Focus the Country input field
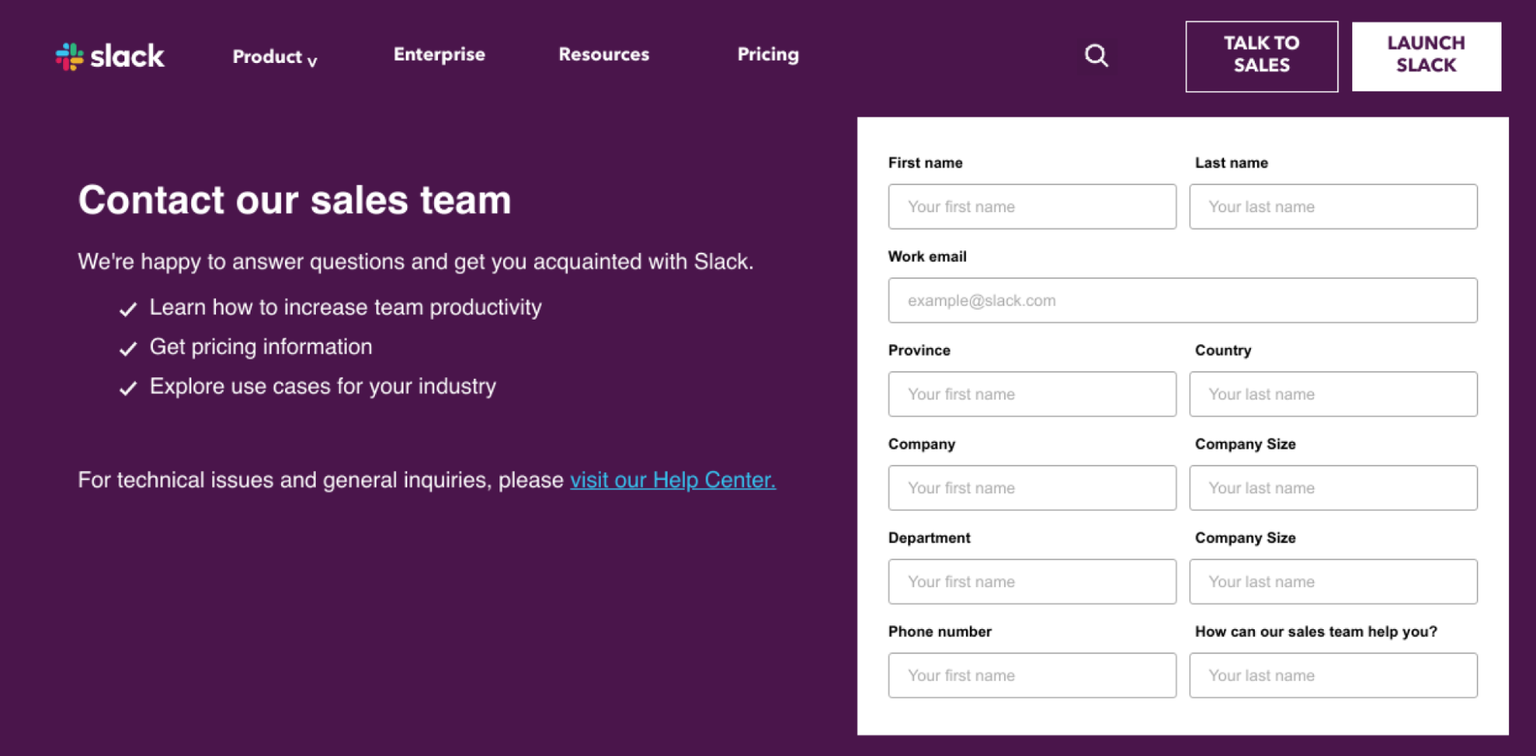 tap(1333, 394)
